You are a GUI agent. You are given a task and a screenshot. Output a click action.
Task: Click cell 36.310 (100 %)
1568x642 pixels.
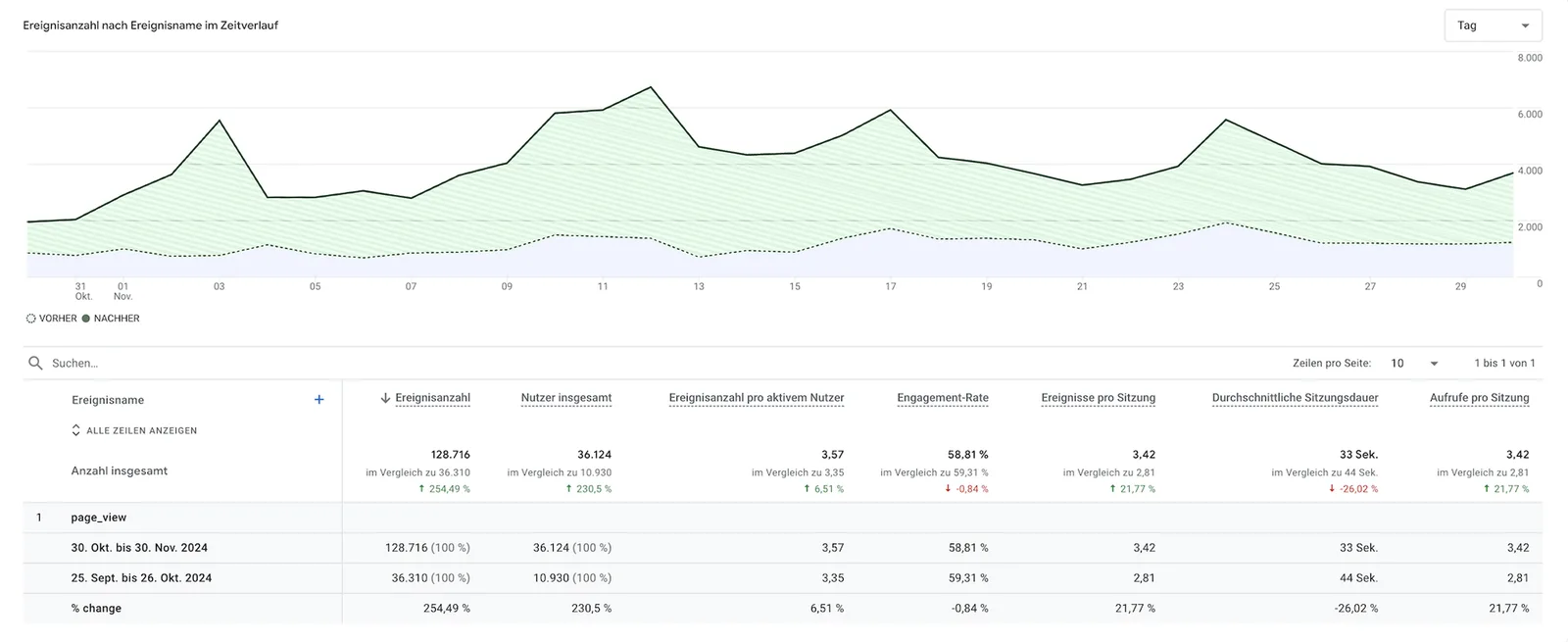pyautogui.click(x=430, y=578)
